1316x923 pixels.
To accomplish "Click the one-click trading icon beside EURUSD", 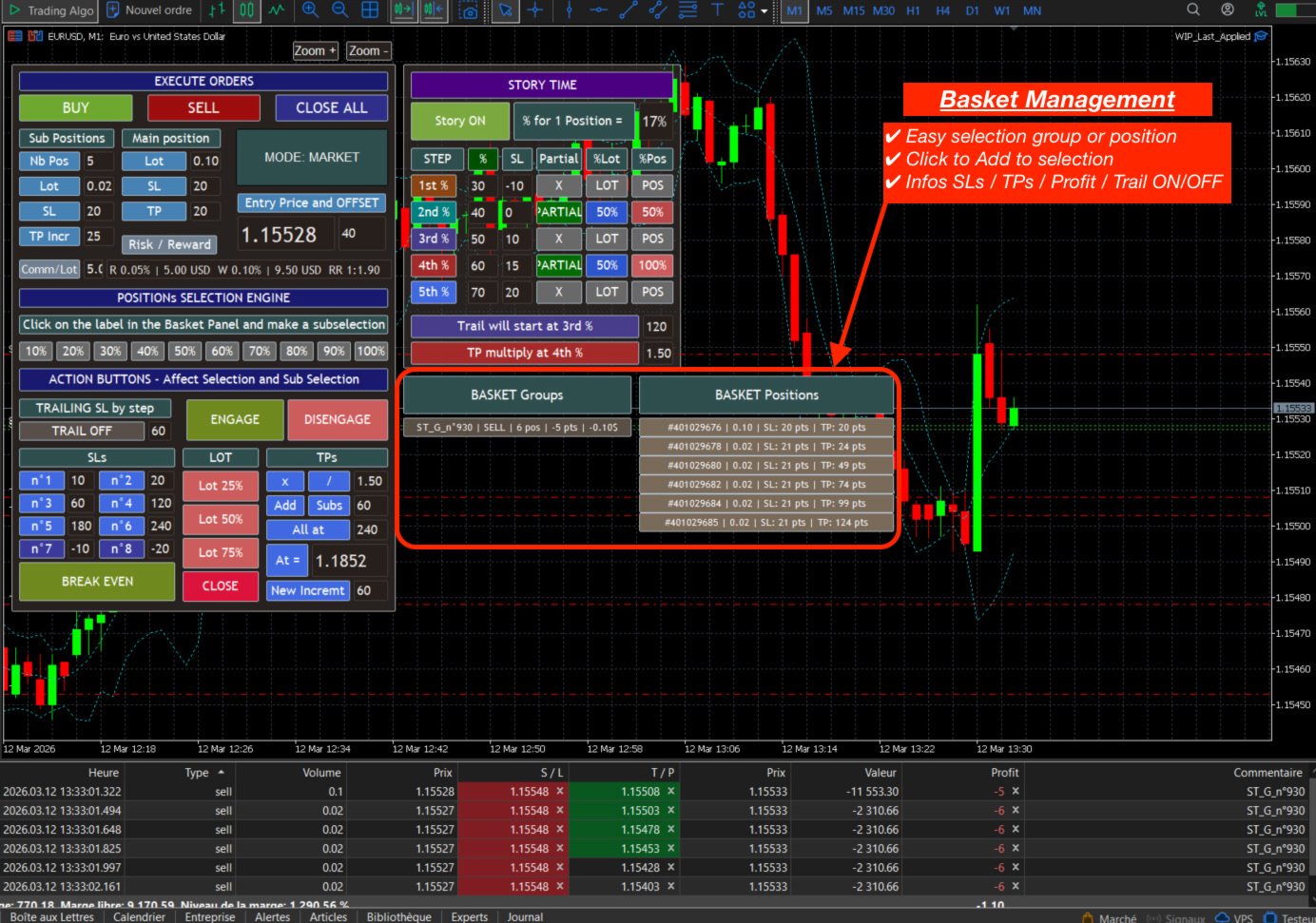I will [35, 36].
